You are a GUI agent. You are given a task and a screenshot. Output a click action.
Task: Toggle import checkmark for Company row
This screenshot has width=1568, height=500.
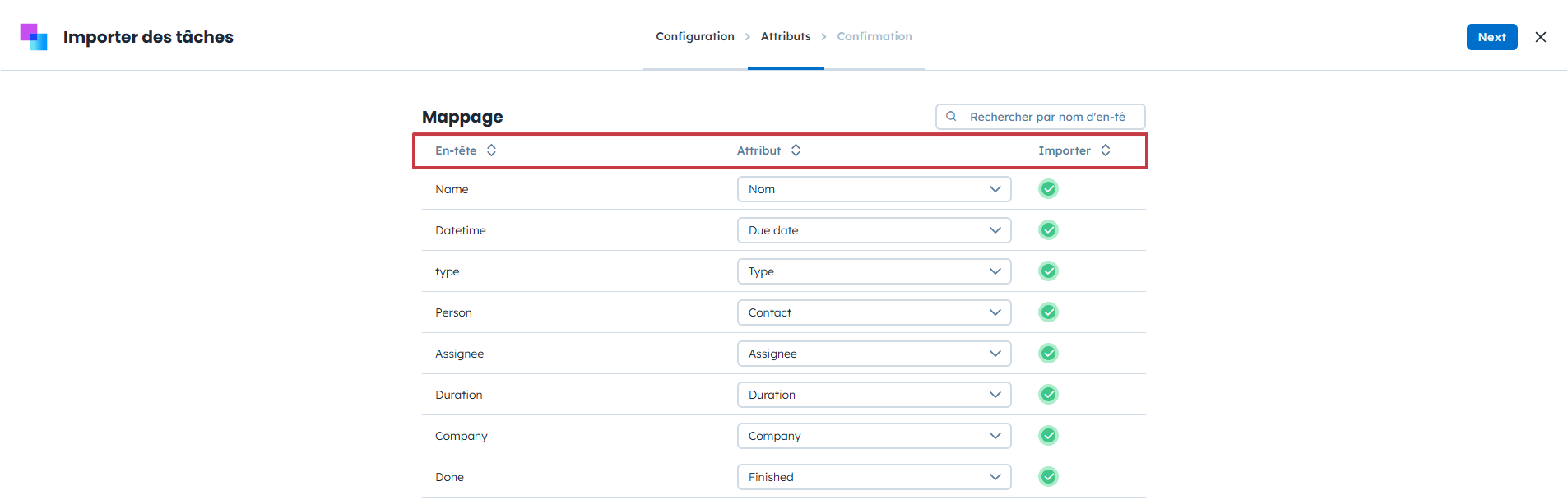coord(1048,436)
